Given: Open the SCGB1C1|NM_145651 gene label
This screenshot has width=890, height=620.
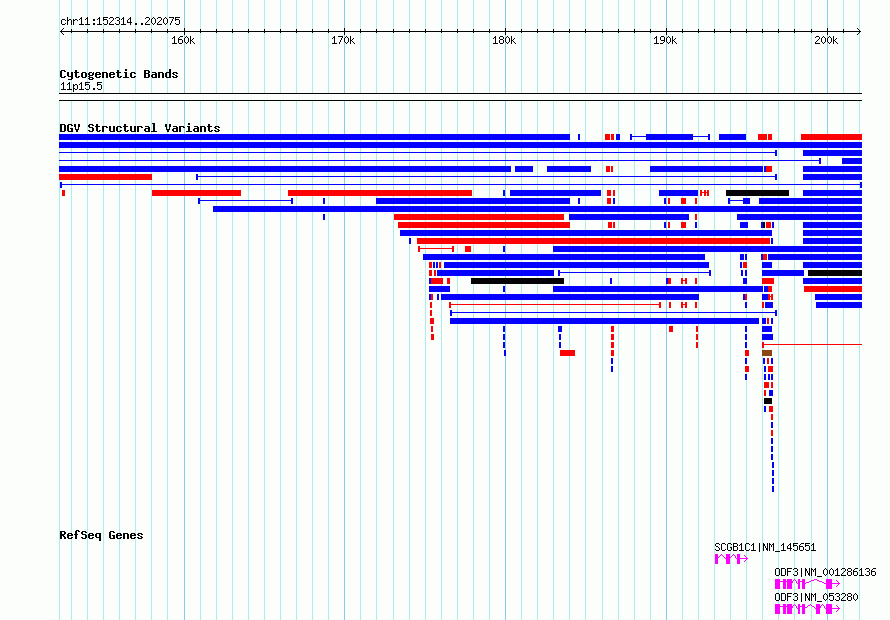Looking at the screenshot, I should coord(765,547).
